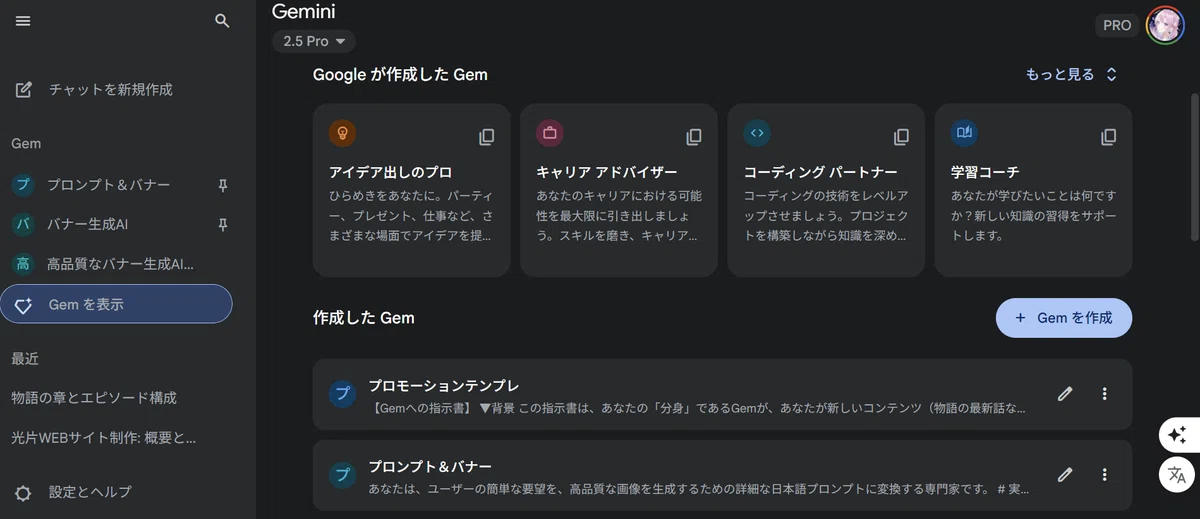
Task: Click もっと見る to show more Gems
Action: coord(1060,75)
